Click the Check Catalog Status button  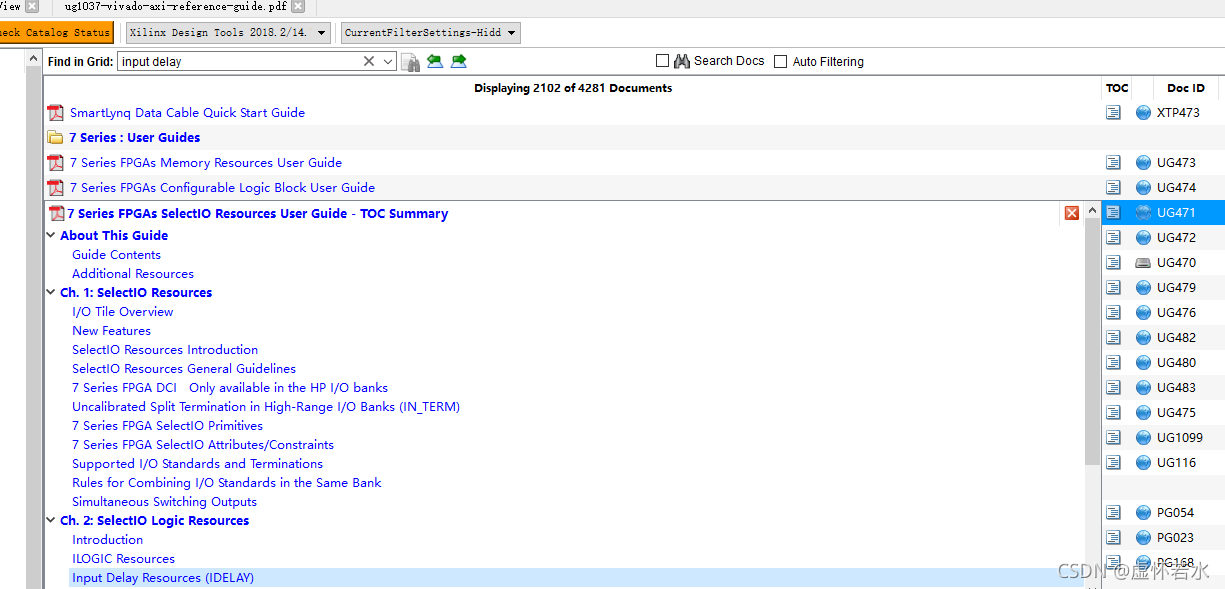(x=55, y=33)
